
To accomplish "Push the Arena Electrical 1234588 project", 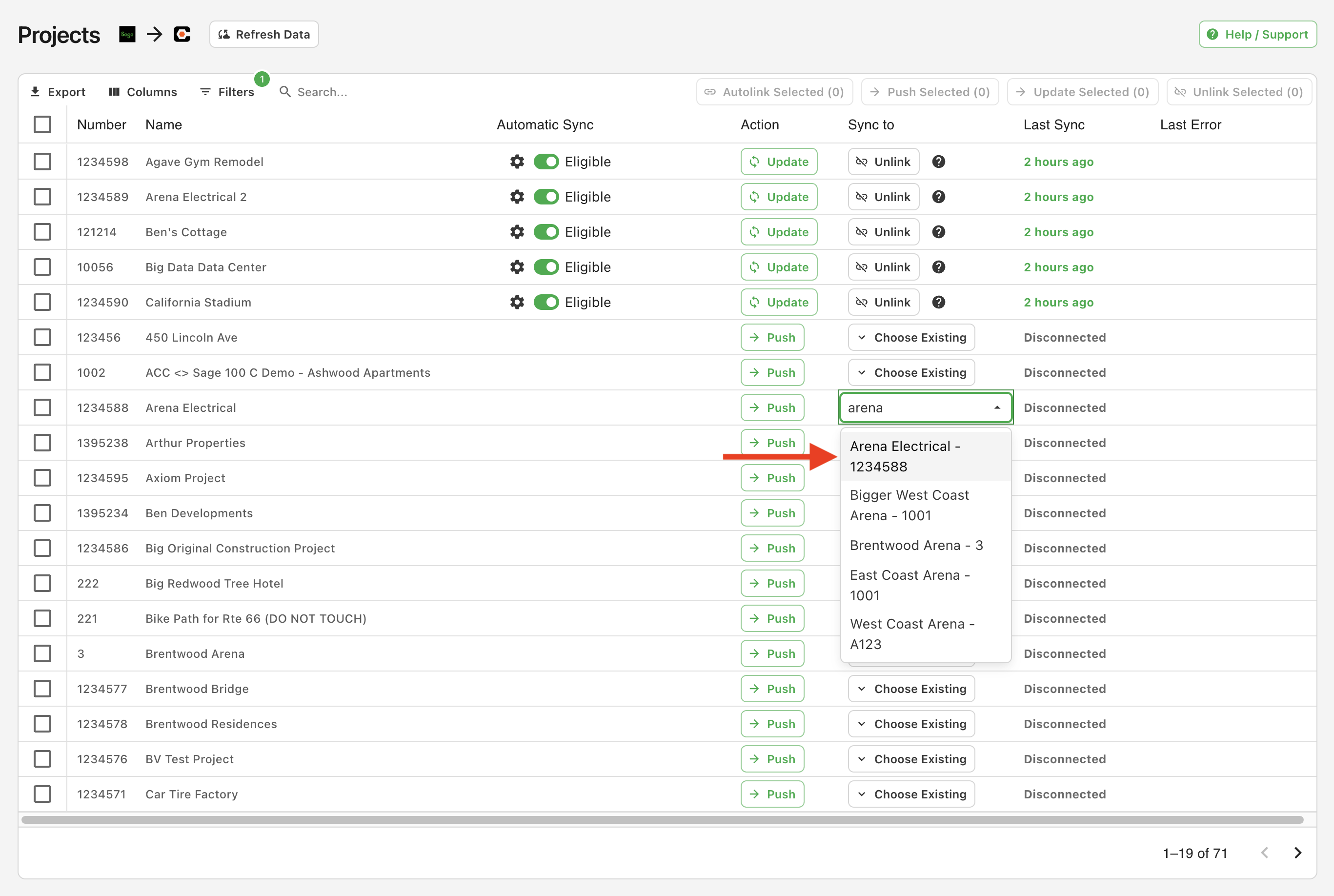I will [x=772, y=408].
